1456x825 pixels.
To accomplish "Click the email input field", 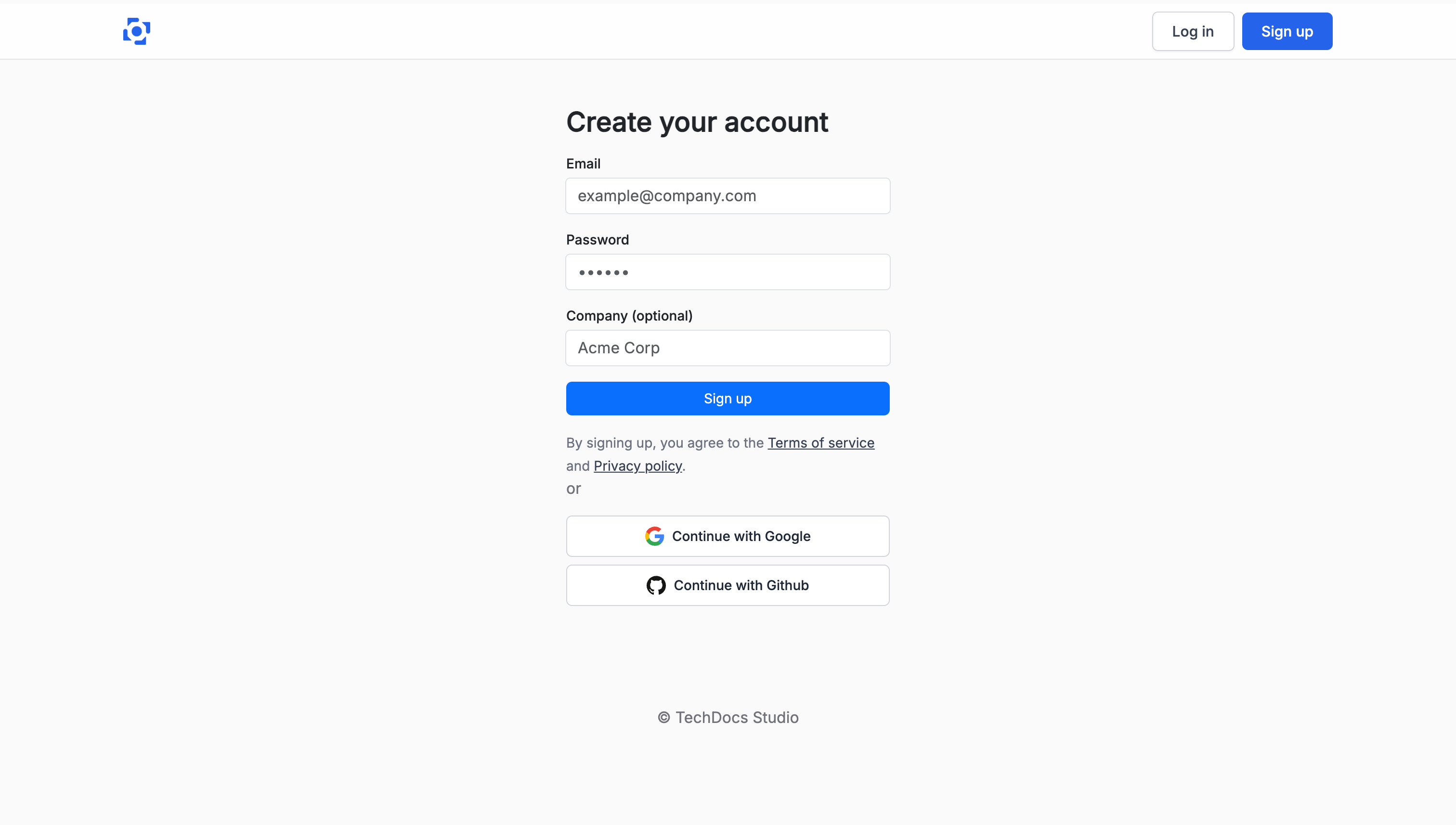I will tap(728, 195).
